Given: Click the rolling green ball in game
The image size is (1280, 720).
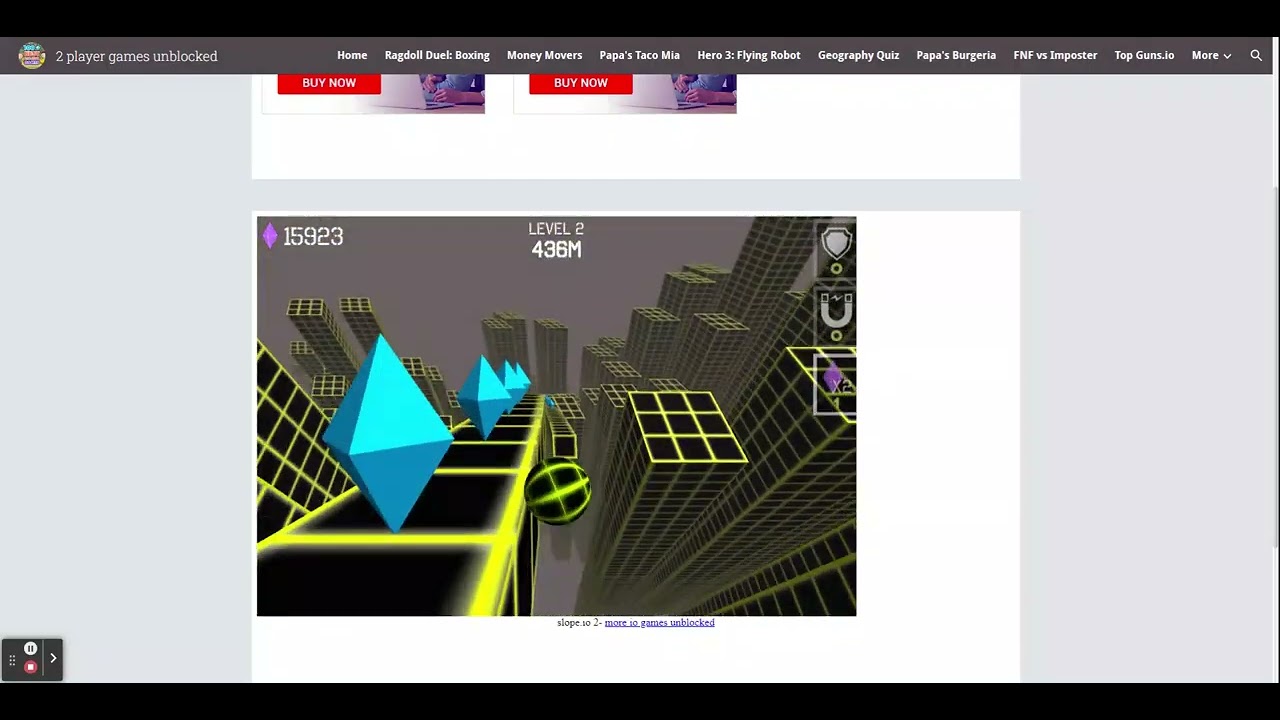Looking at the screenshot, I should pos(557,490).
